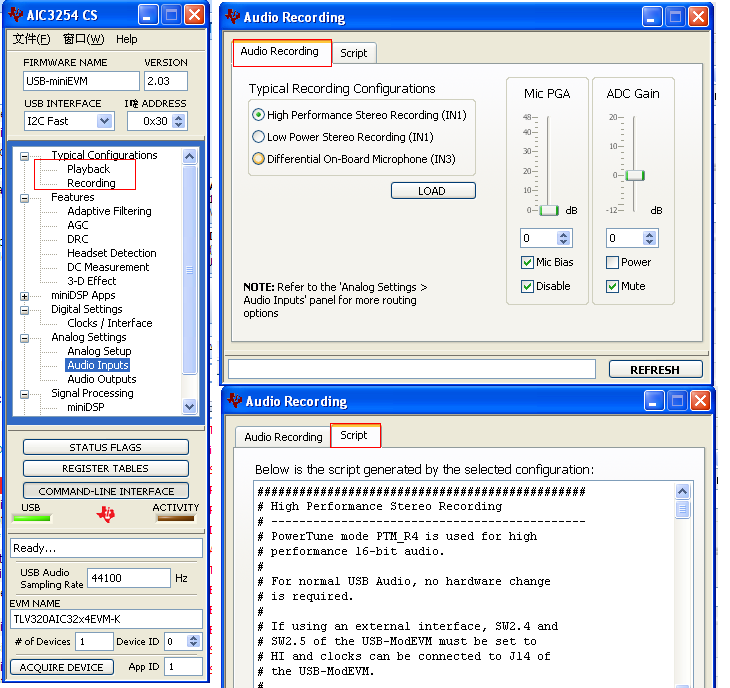
Task: Expand the miniDSP Apps tree node
Action: click(24, 296)
